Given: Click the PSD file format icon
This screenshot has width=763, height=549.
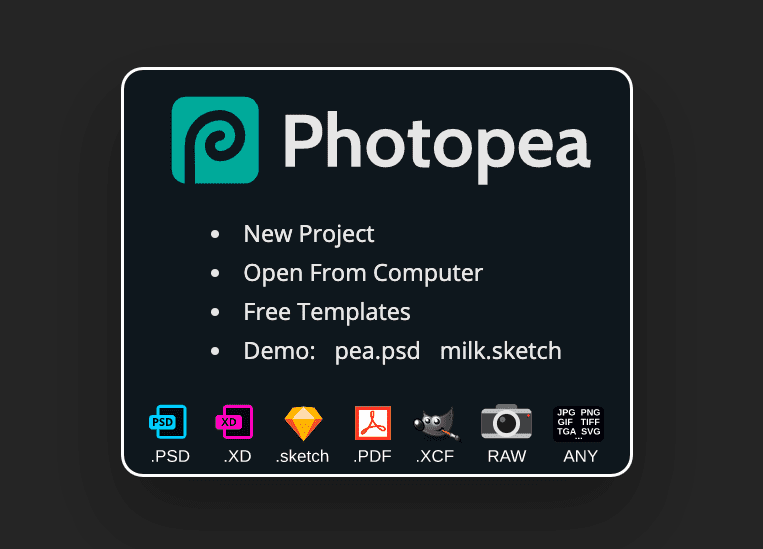Looking at the screenshot, I should tap(168, 422).
